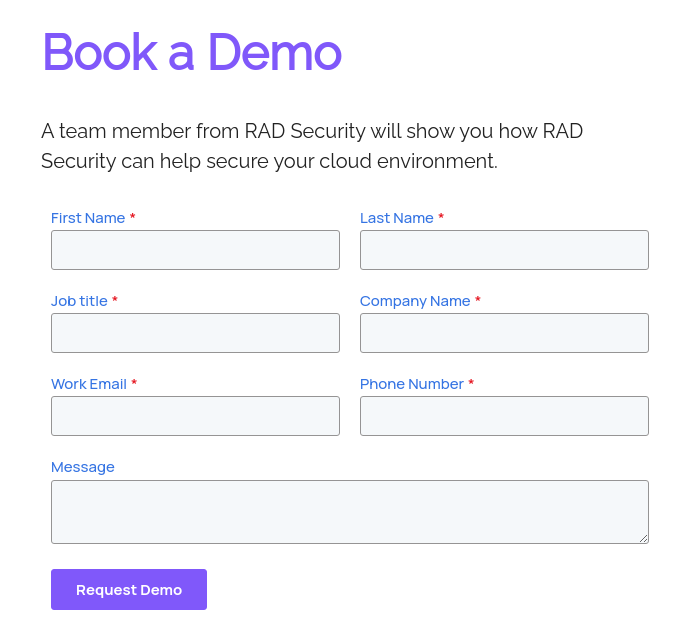The width and height of the screenshot is (700, 639).
Task: Click inside the Message text area
Action: pos(350,512)
